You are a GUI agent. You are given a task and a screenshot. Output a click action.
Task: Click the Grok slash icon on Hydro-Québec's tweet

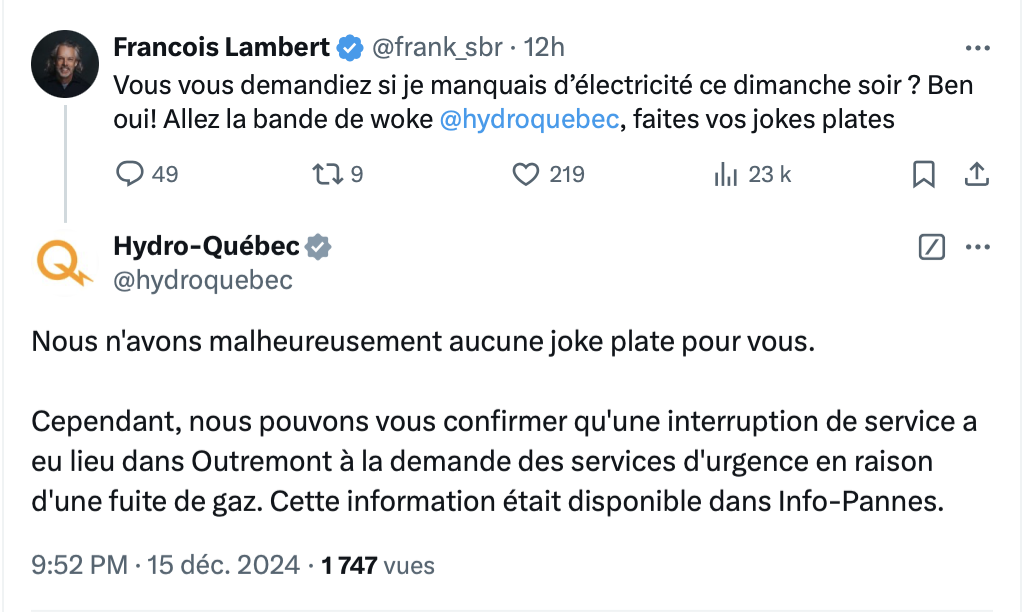pyautogui.click(x=931, y=247)
